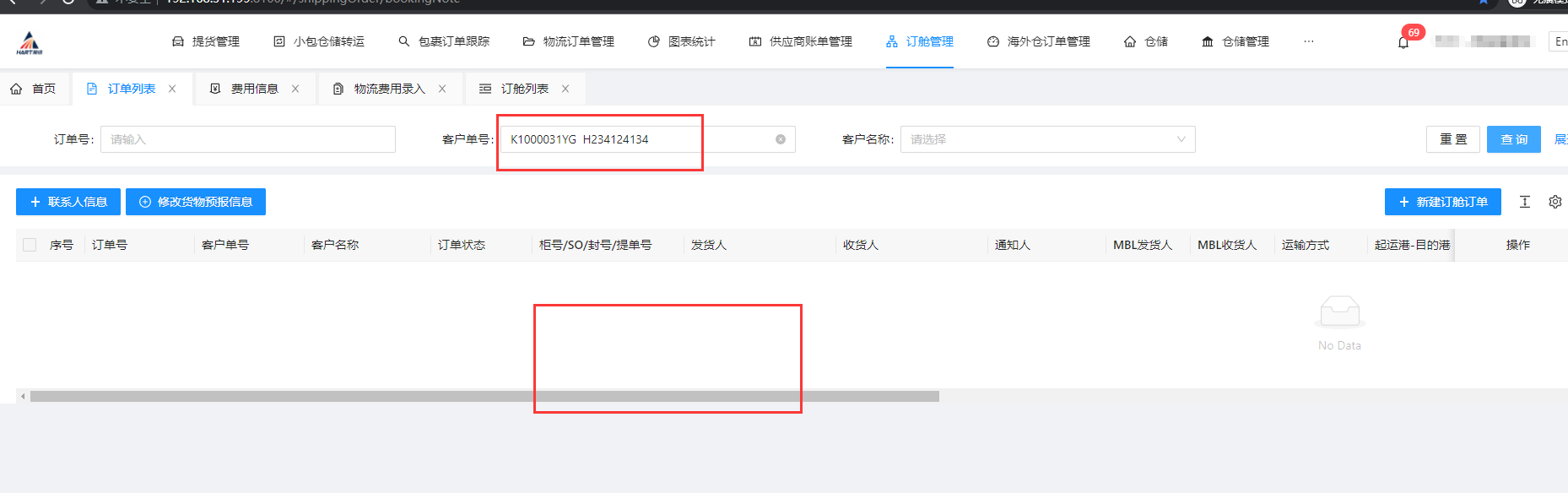The image size is (1568, 493).
Task: Click the 重置 reset button
Action: tap(1452, 139)
